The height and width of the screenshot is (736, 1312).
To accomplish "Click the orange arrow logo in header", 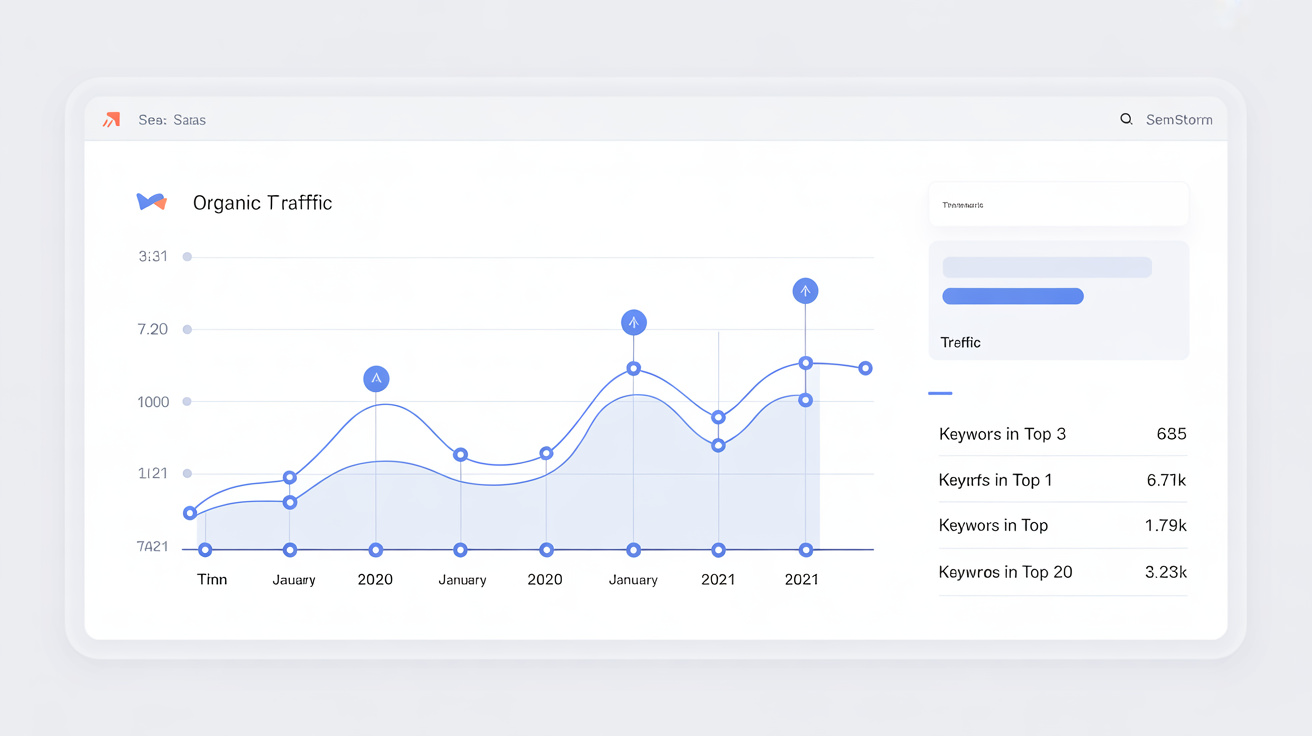I will point(111,120).
